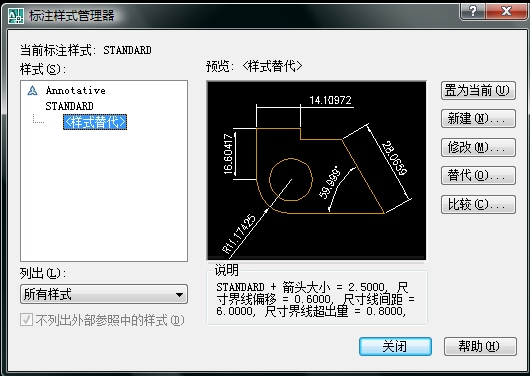Click the dimension style manager title icon
Screen dimensions: 530x376
16,16
